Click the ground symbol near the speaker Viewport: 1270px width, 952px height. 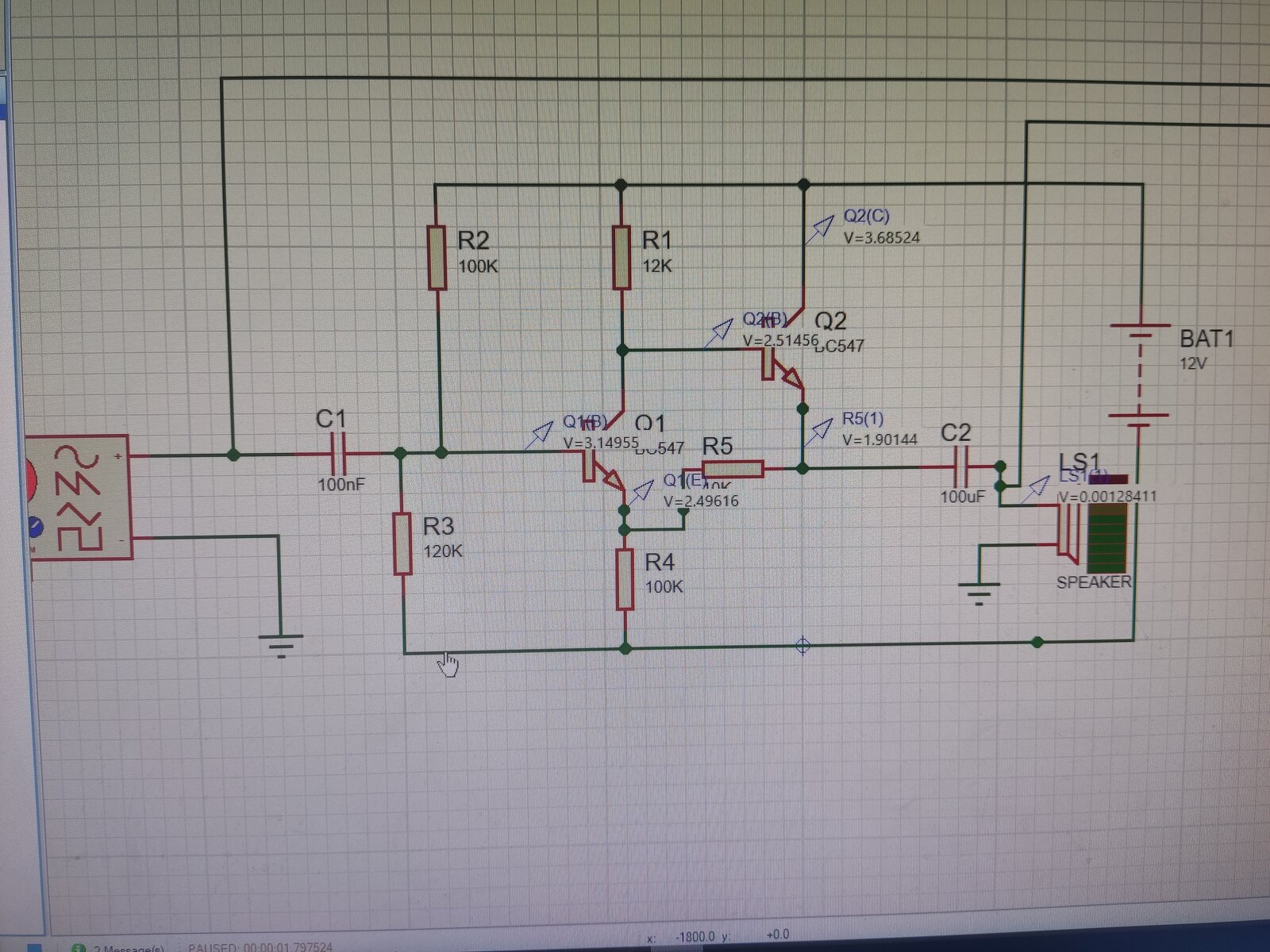point(979,593)
